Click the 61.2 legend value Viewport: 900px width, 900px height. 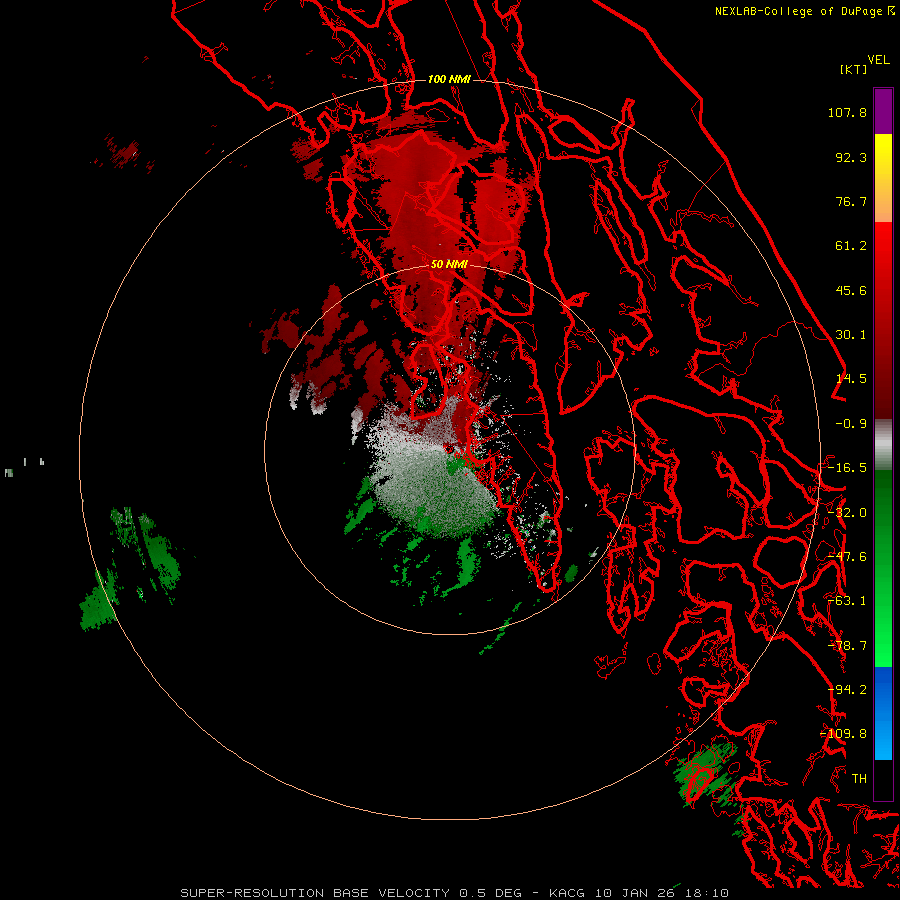point(851,246)
